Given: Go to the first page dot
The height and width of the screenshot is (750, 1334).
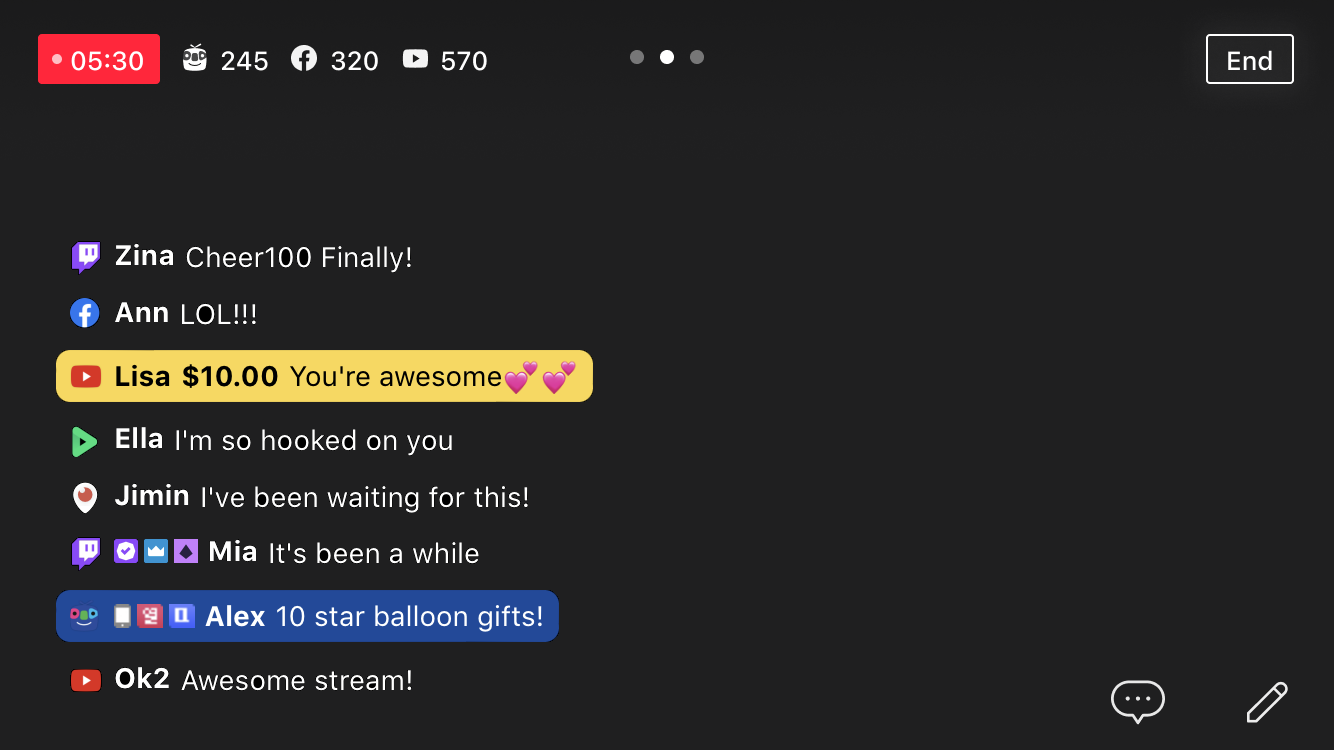Looking at the screenshot, I should point(637,57).
